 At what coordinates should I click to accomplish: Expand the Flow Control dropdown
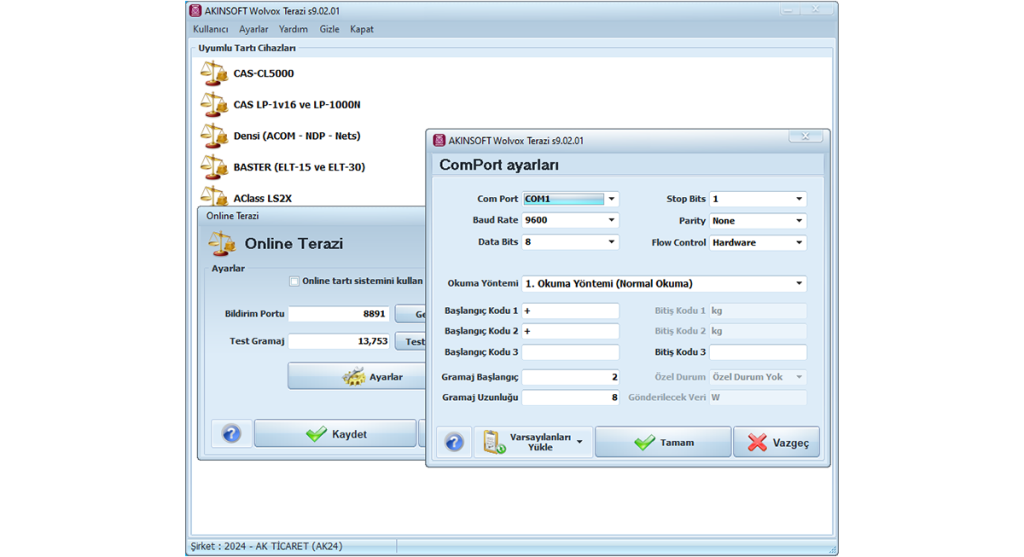[799, 243]
